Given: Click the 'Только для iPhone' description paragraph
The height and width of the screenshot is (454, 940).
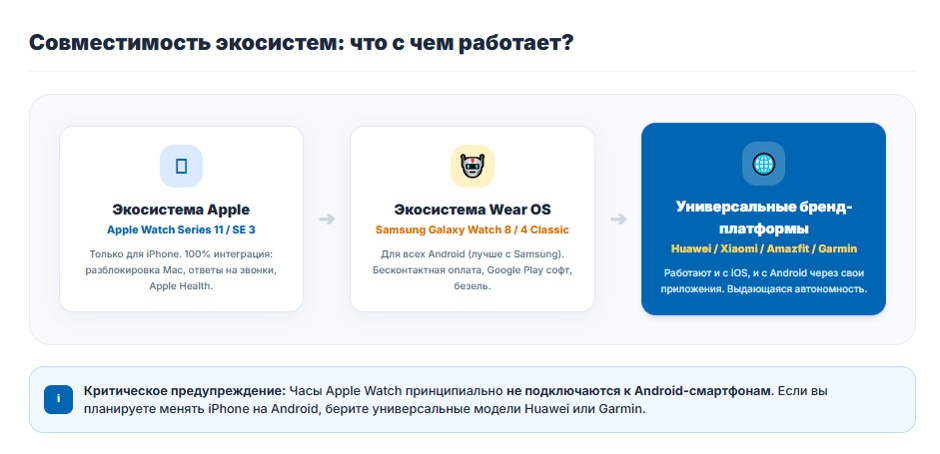Looking at the screenshot, I should click(181, 270).
